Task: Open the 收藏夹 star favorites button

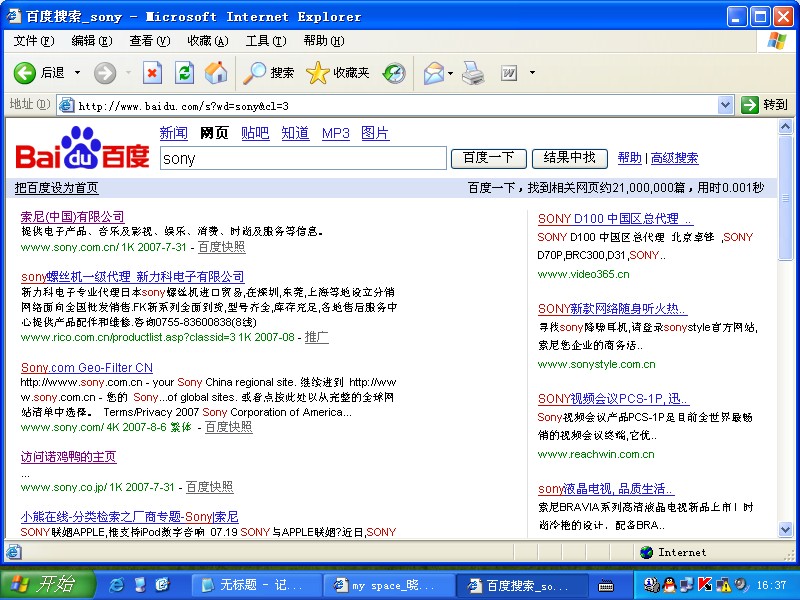Action: tap(338, 73)
